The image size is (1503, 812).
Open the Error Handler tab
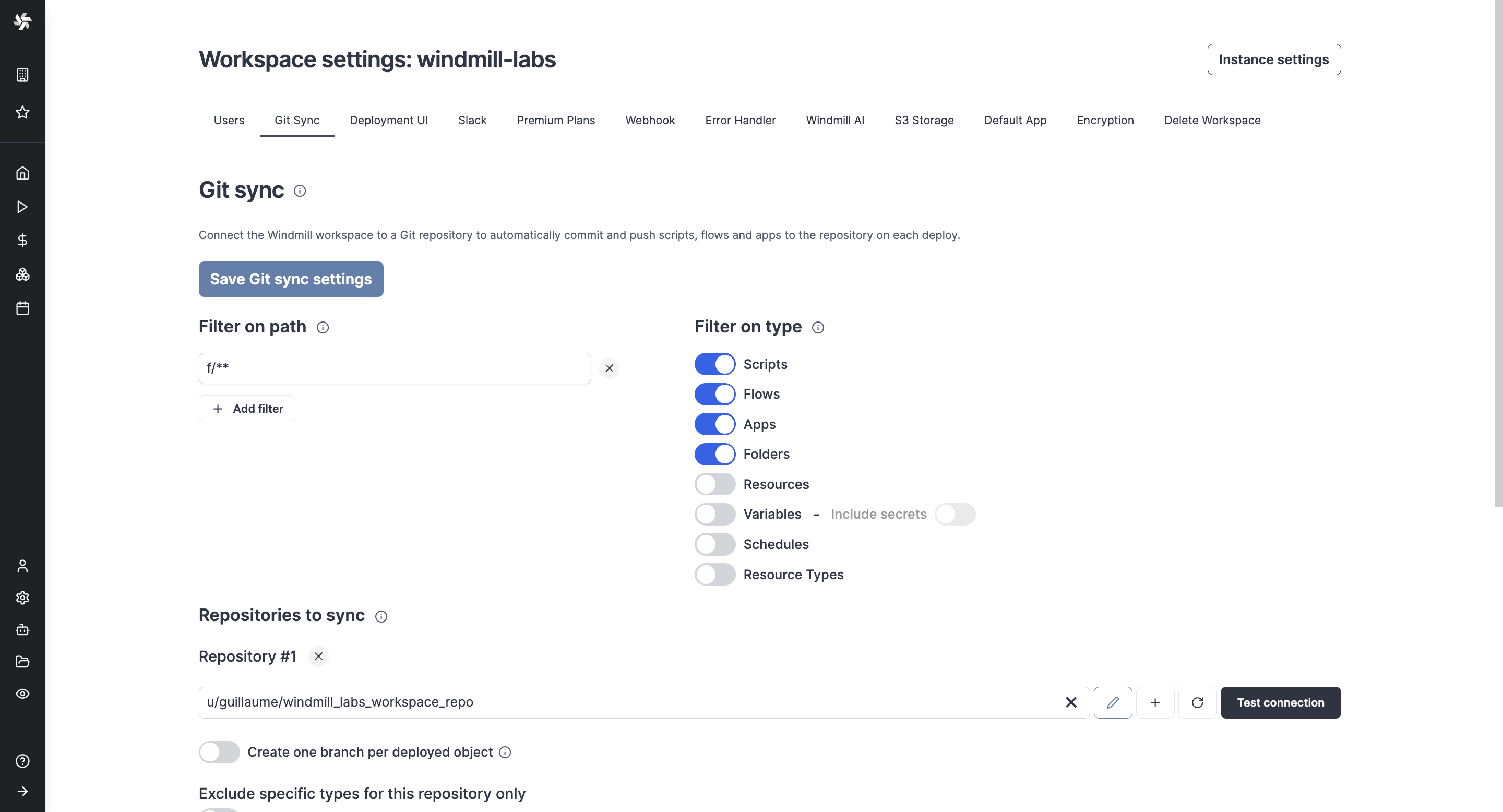(740, 120)
